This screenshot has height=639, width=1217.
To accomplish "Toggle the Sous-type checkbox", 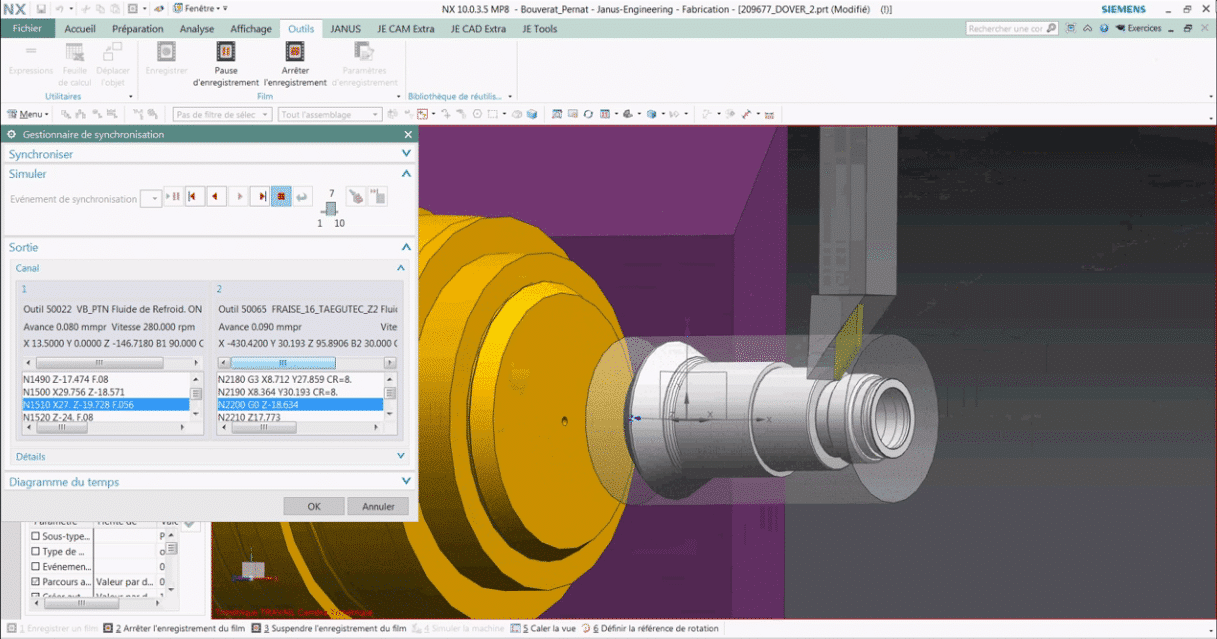I will (36, 536).
